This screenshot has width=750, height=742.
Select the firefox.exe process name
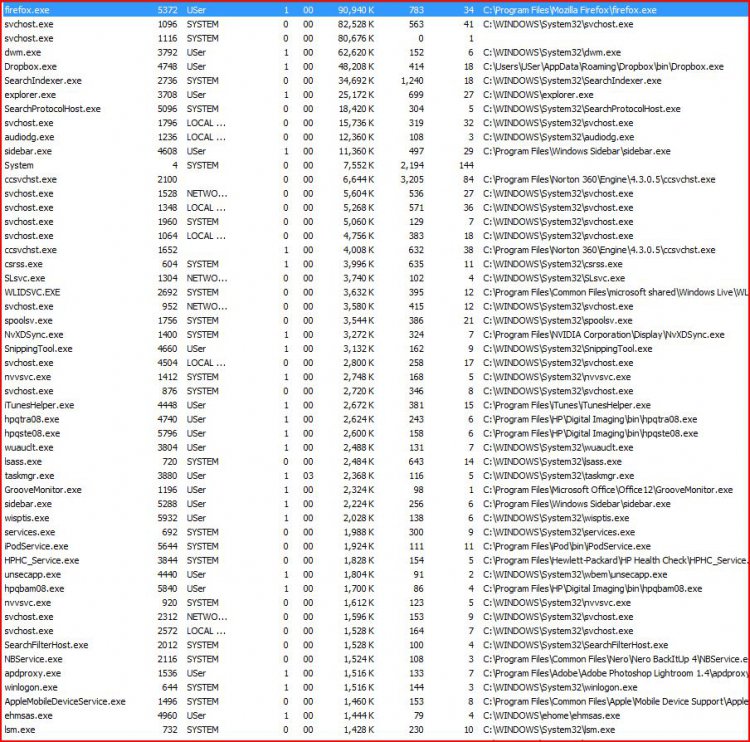coord(27,10)
